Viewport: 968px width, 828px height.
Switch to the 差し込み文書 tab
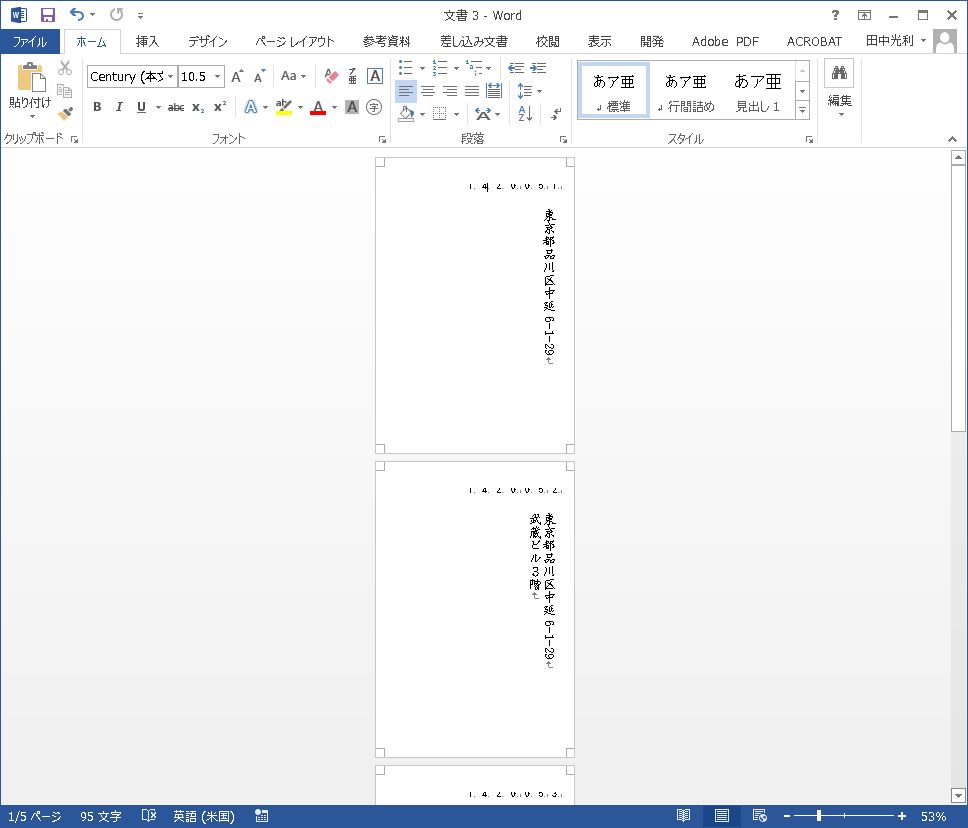coord(474,41)
